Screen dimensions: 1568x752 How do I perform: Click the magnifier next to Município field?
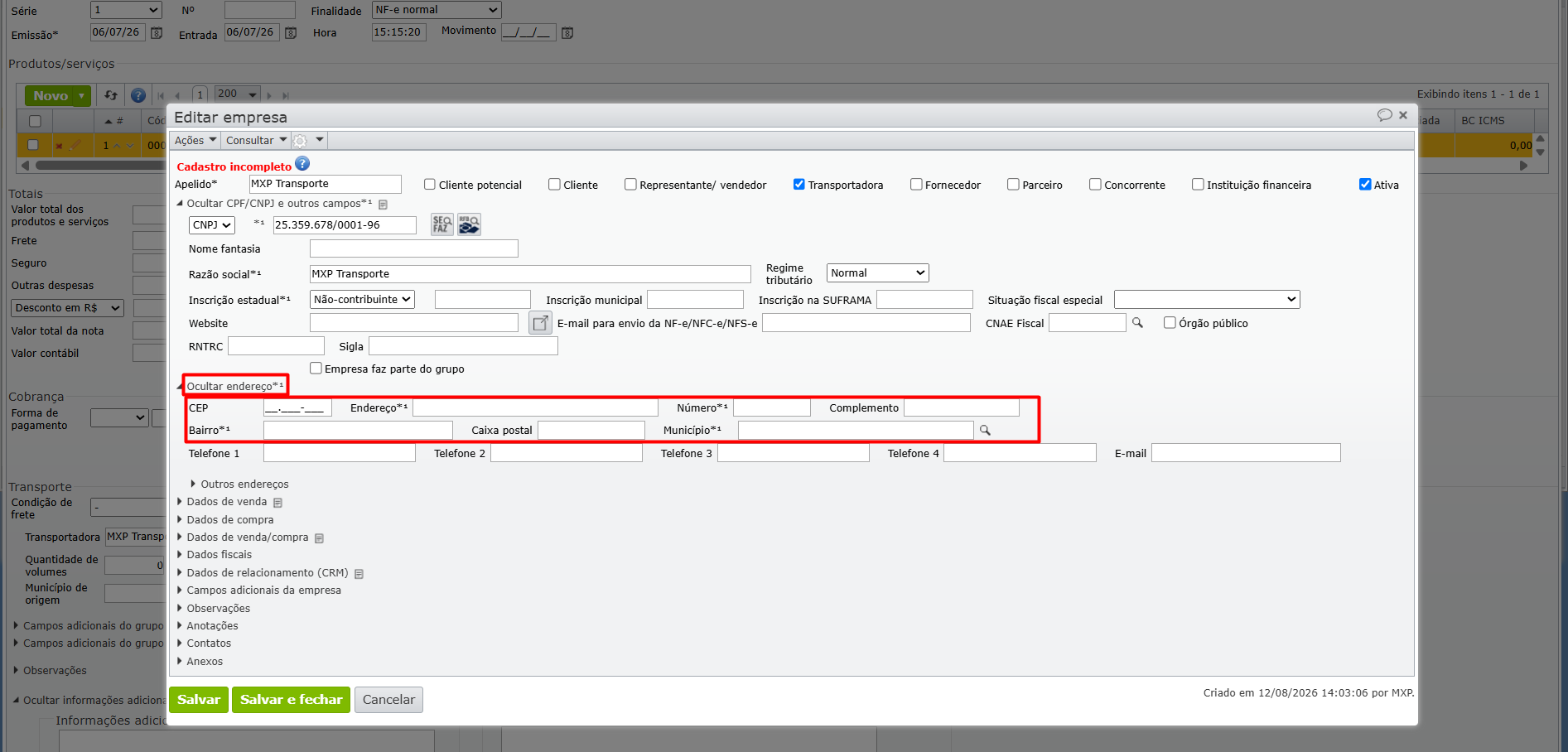[985, 430]
